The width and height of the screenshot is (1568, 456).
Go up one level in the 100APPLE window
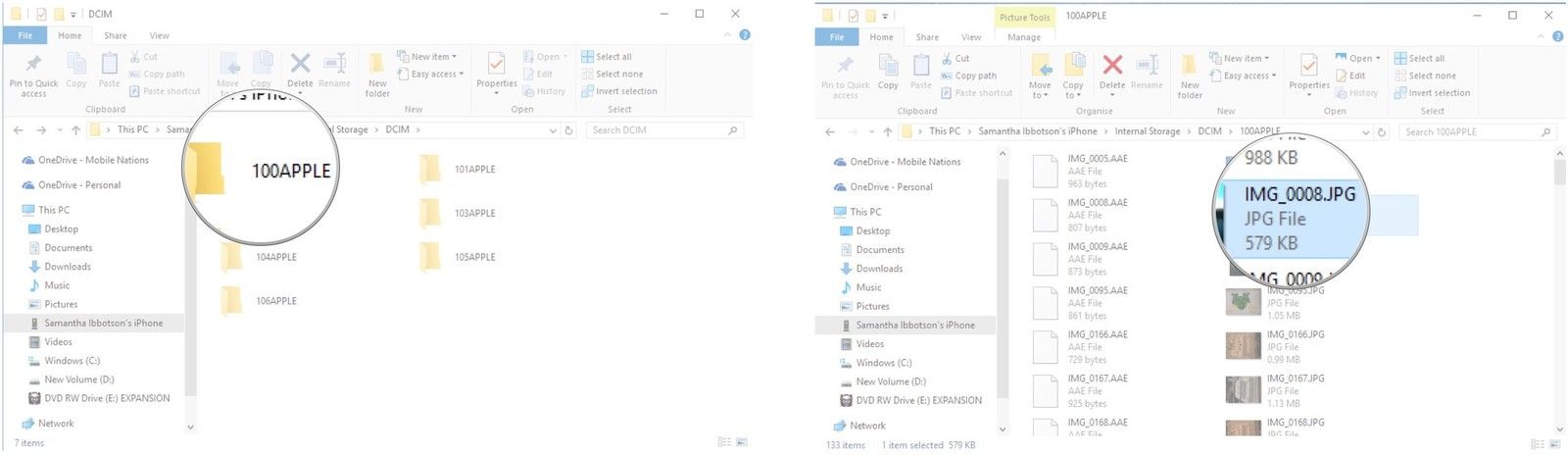coord(888,131)
